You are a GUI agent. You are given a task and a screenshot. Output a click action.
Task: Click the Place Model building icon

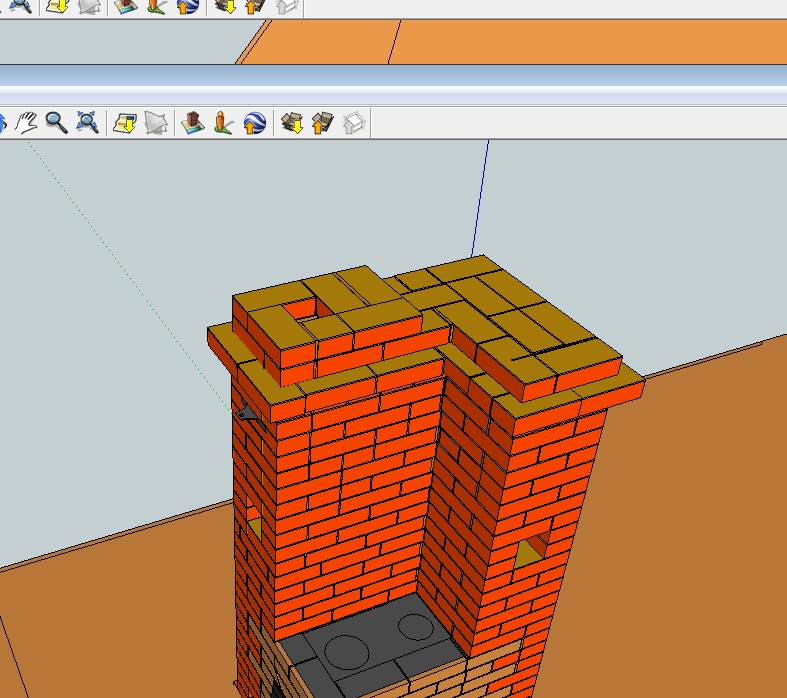[192, 123]
